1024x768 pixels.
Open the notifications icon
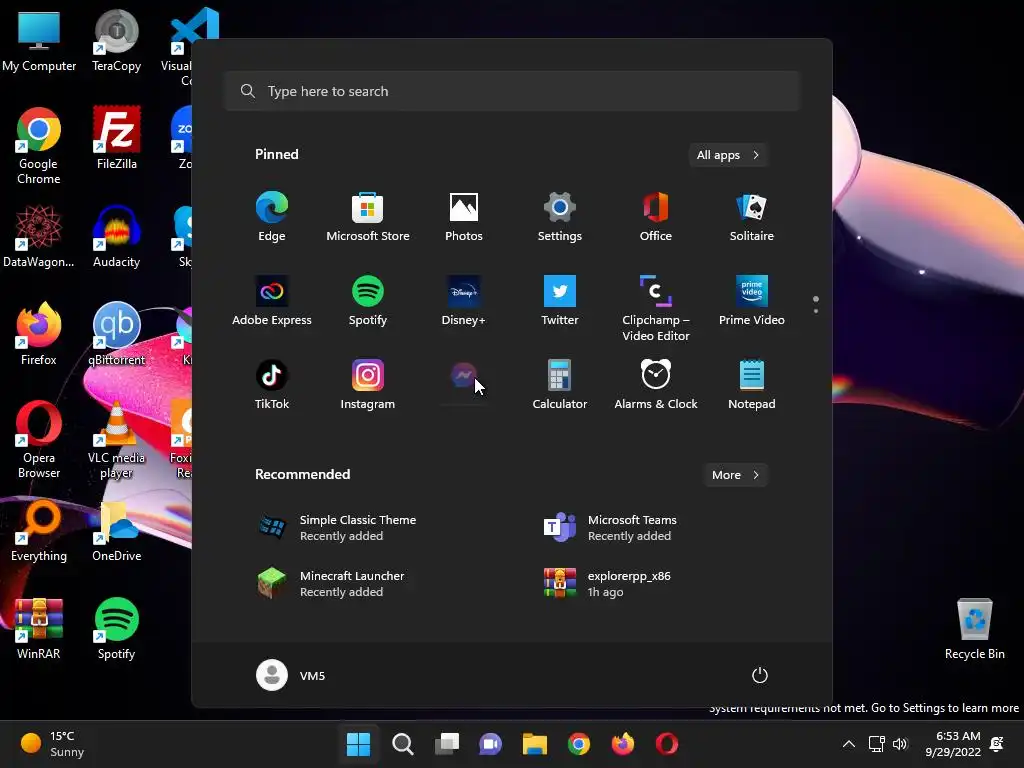997,744
